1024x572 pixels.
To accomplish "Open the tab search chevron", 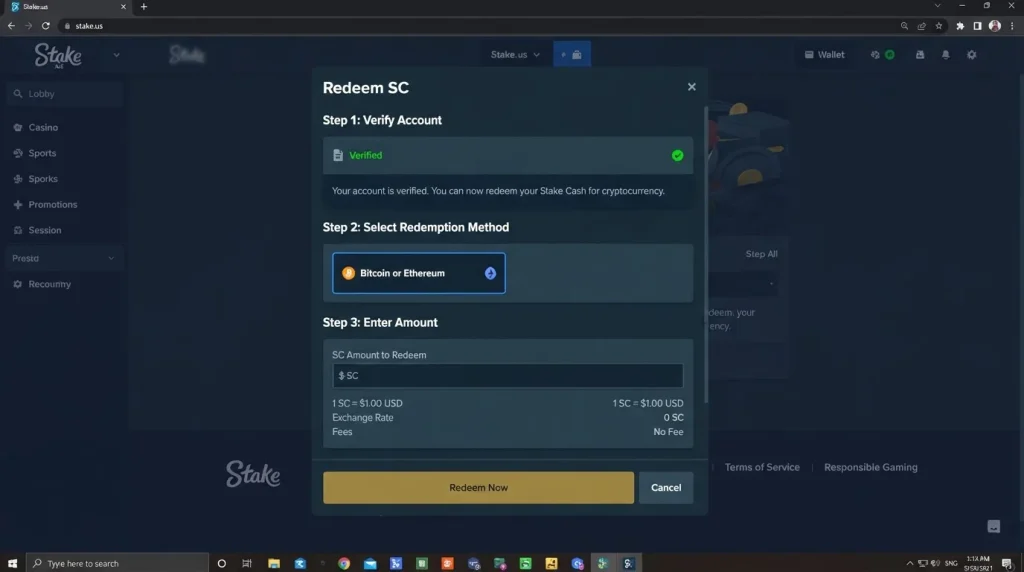I will tap(937, 6).
